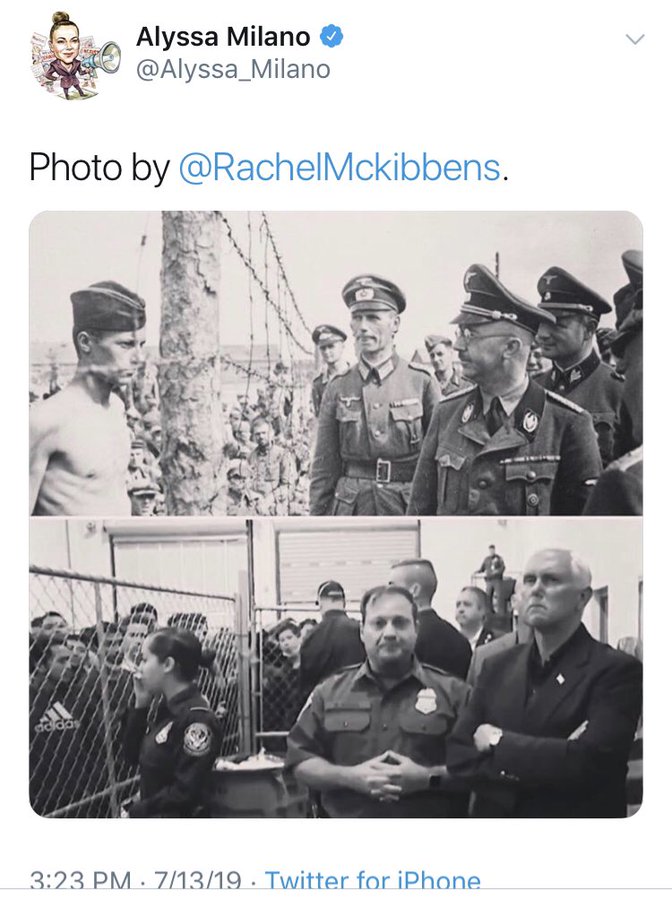Open the bottom chain-link fence photo
The height and width of the screenshot is (900, 672).
336,668
